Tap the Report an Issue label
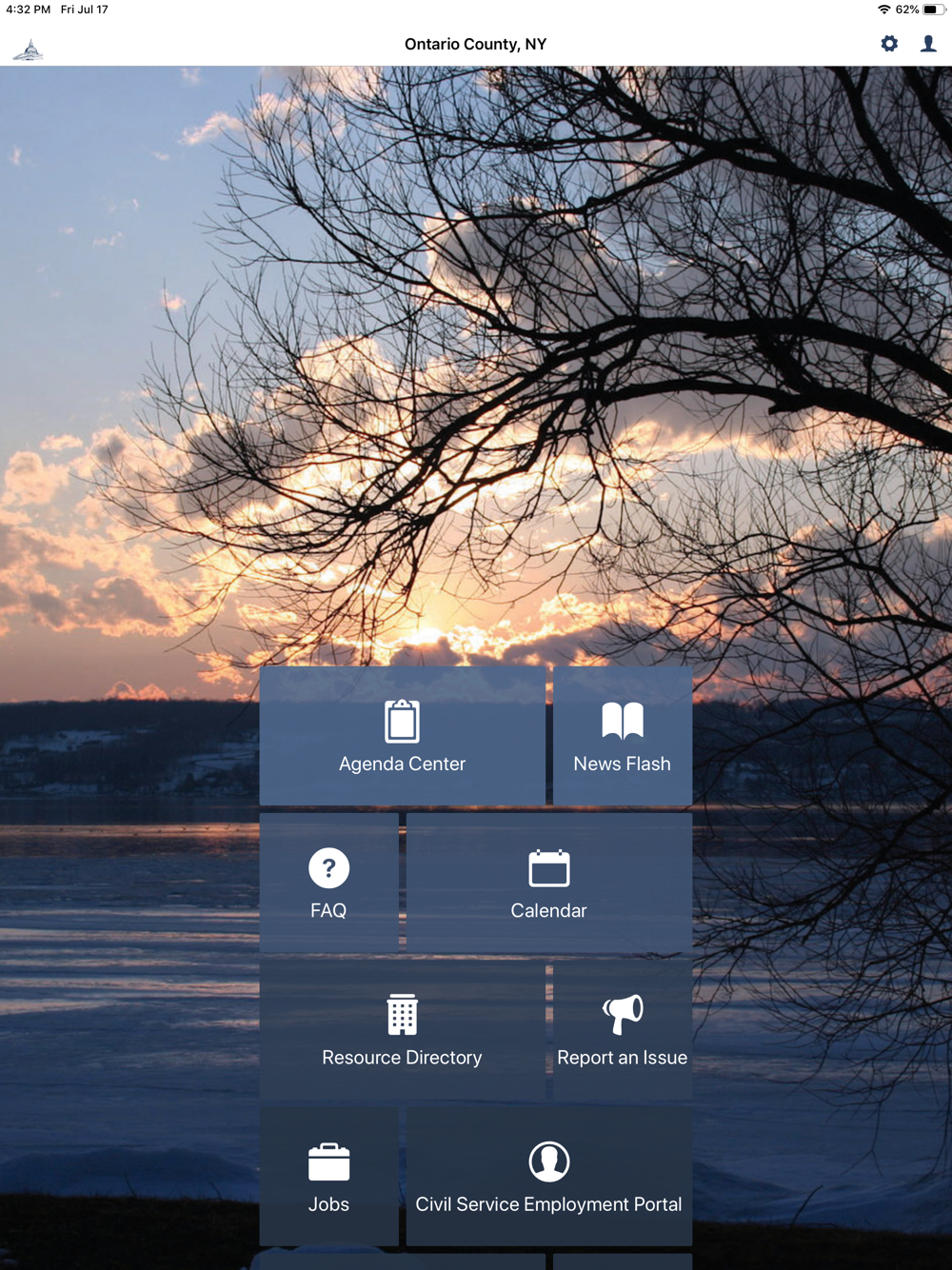Viewport: 952px width, 1270px height. pos(622,1058)
